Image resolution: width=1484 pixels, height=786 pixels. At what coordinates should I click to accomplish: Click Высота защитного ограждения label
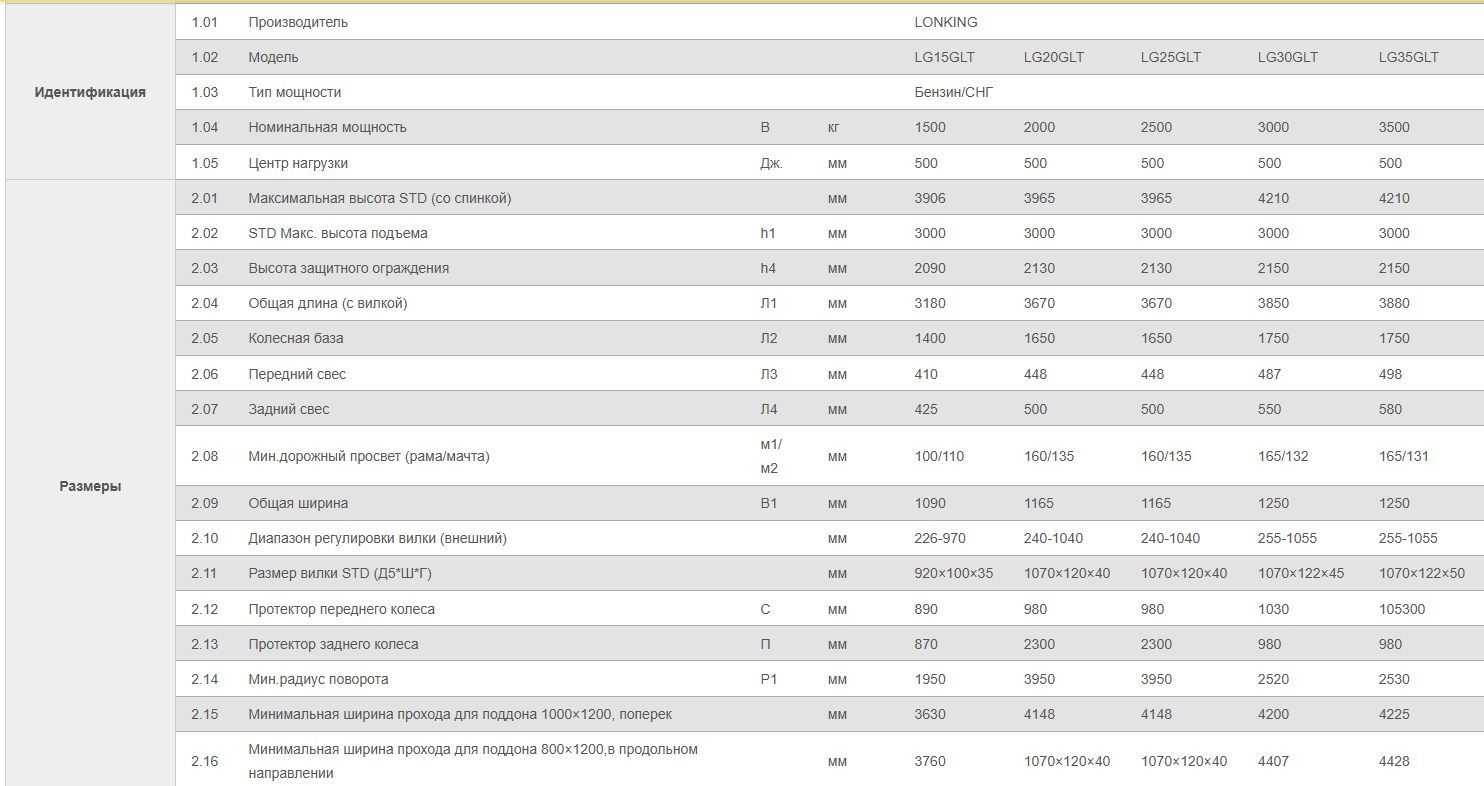tap(349, 268)
